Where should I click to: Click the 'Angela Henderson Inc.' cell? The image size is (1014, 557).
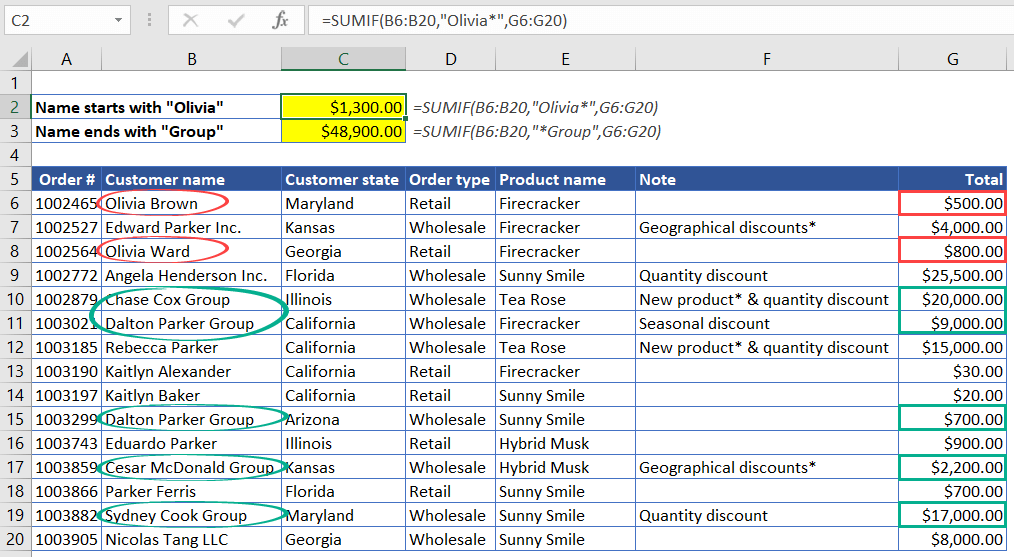click(x=191, y=276)
